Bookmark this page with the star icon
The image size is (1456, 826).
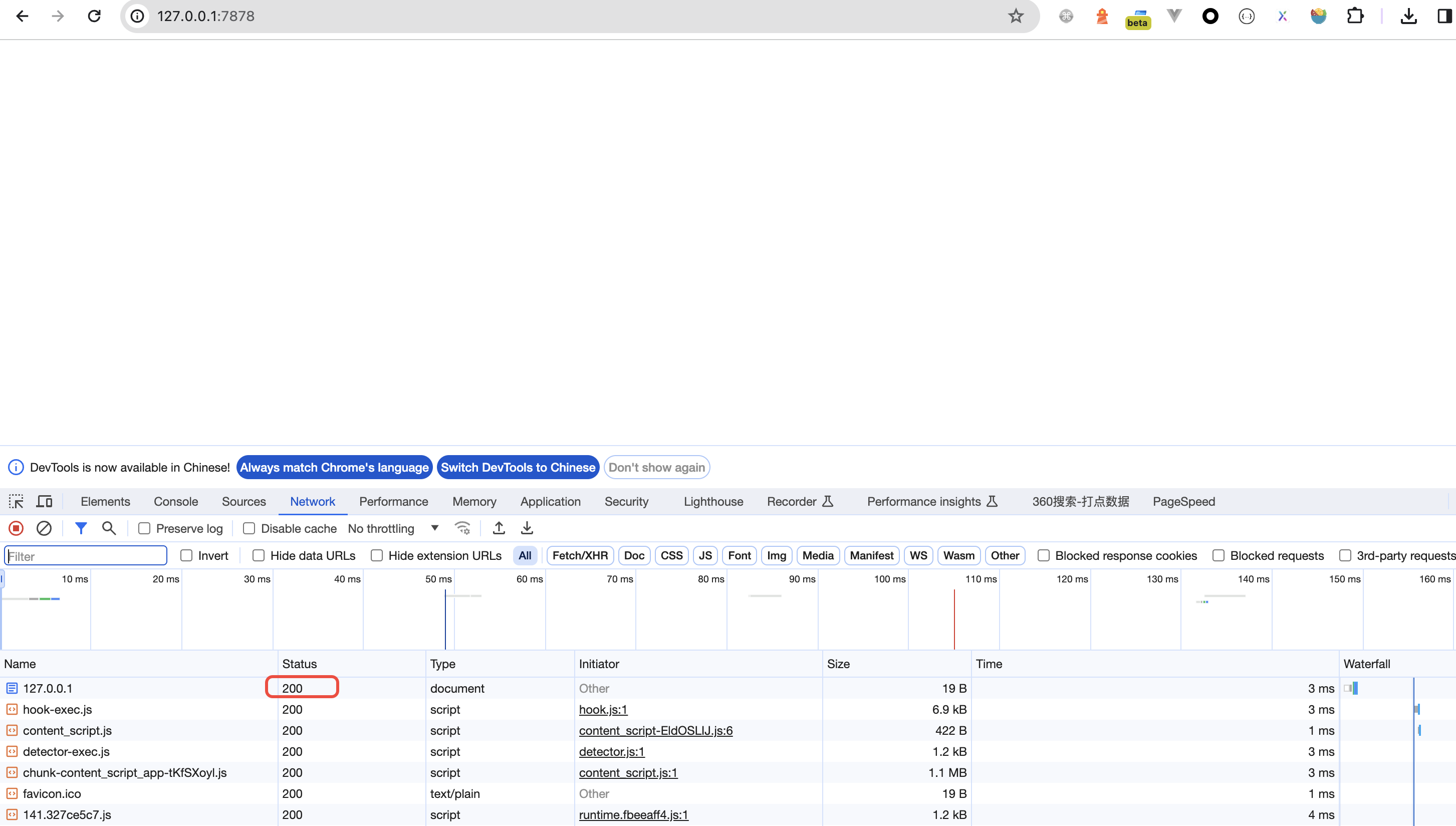point(1016,16)
